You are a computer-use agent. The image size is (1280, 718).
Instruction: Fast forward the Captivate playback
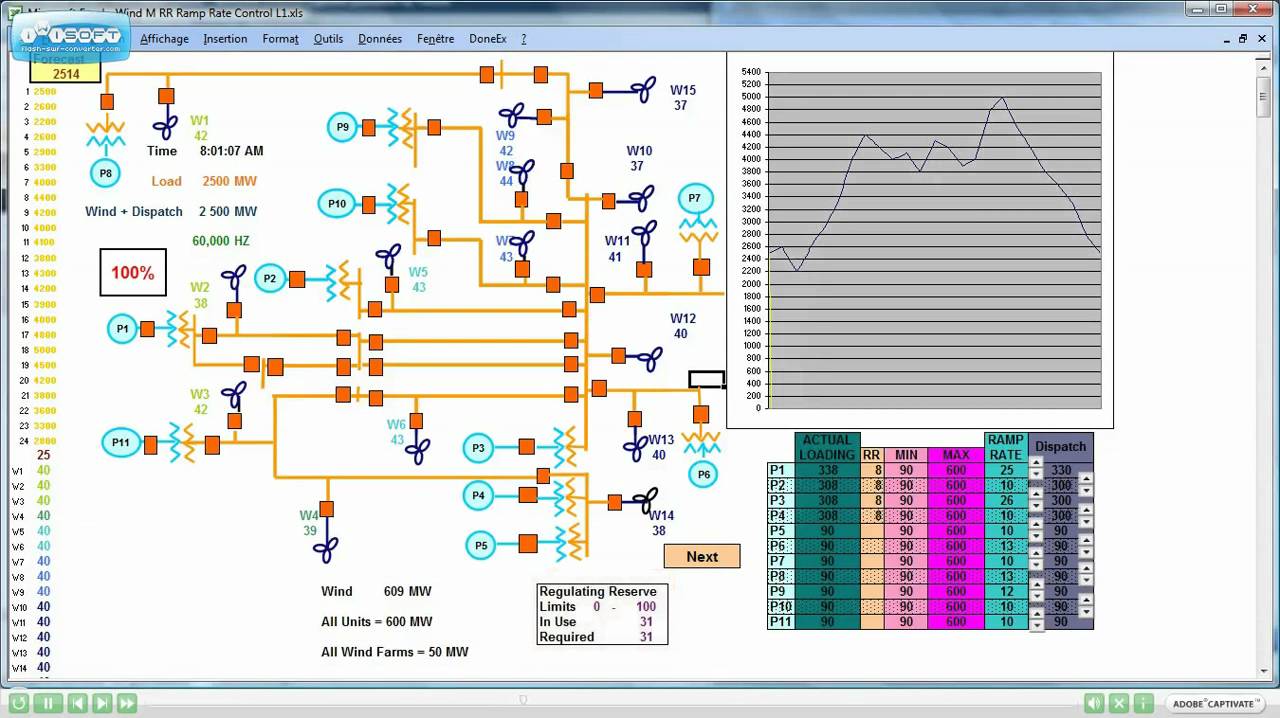click(x=126, y=704)
